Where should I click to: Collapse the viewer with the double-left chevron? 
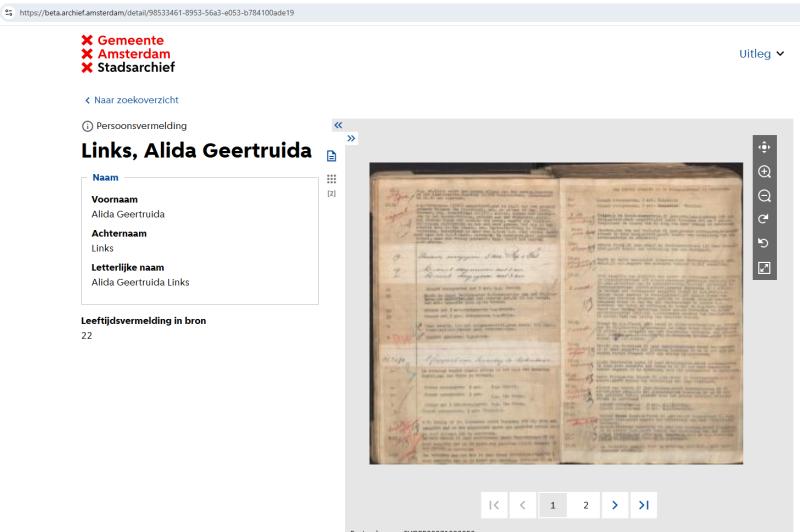[338, 125]
